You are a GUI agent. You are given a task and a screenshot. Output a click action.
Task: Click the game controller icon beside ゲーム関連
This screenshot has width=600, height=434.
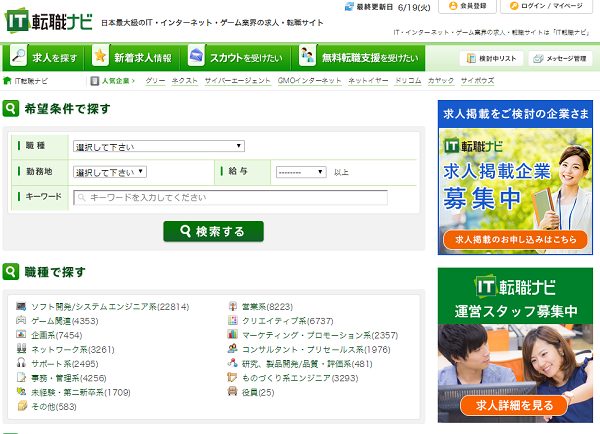(22, 321)
